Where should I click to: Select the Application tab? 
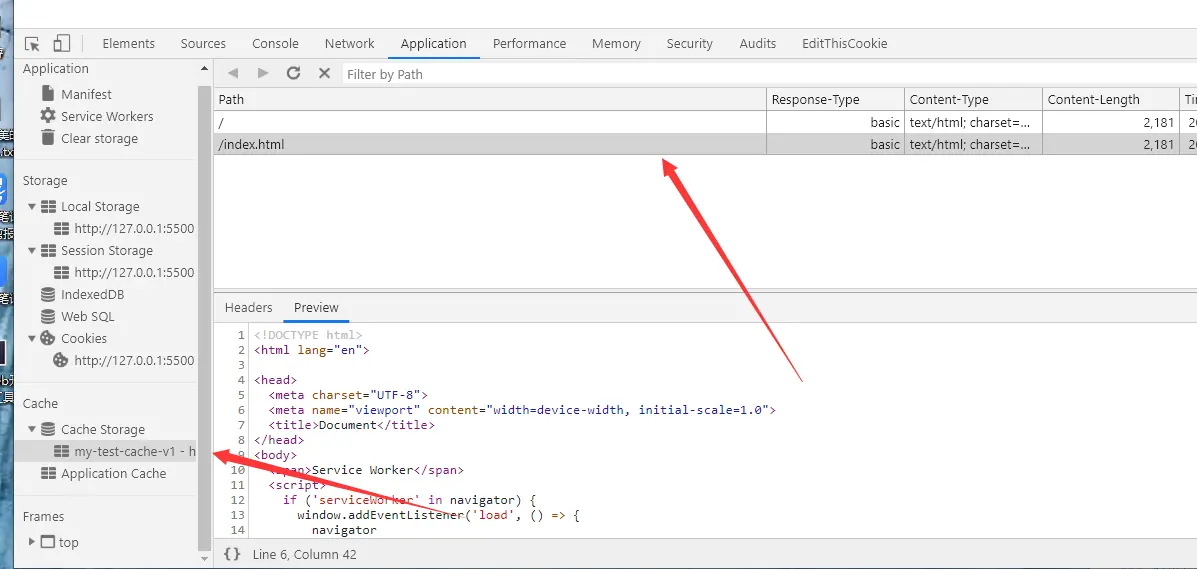434,44
